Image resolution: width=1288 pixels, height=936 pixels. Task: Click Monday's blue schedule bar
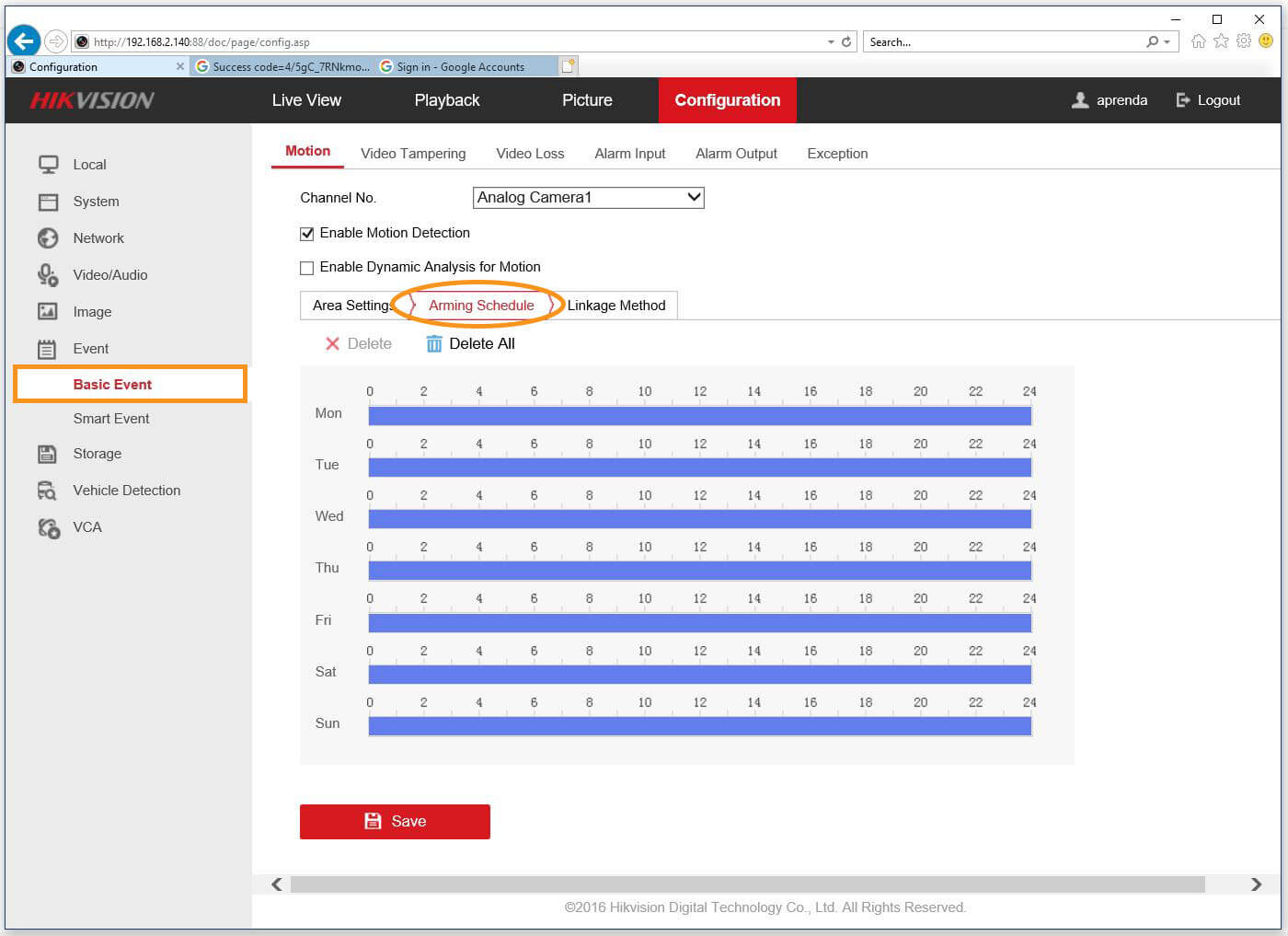click(x=699, y=416)
